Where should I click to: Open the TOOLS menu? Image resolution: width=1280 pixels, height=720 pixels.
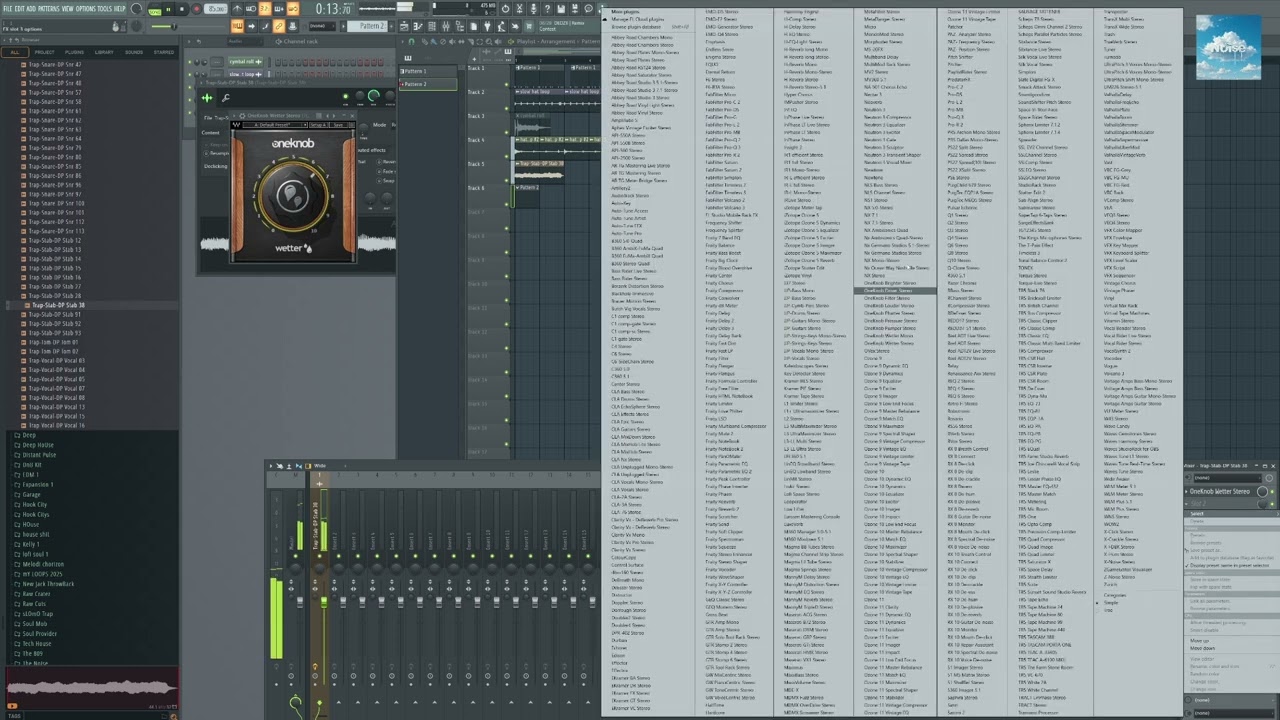(x=105, y=9)
